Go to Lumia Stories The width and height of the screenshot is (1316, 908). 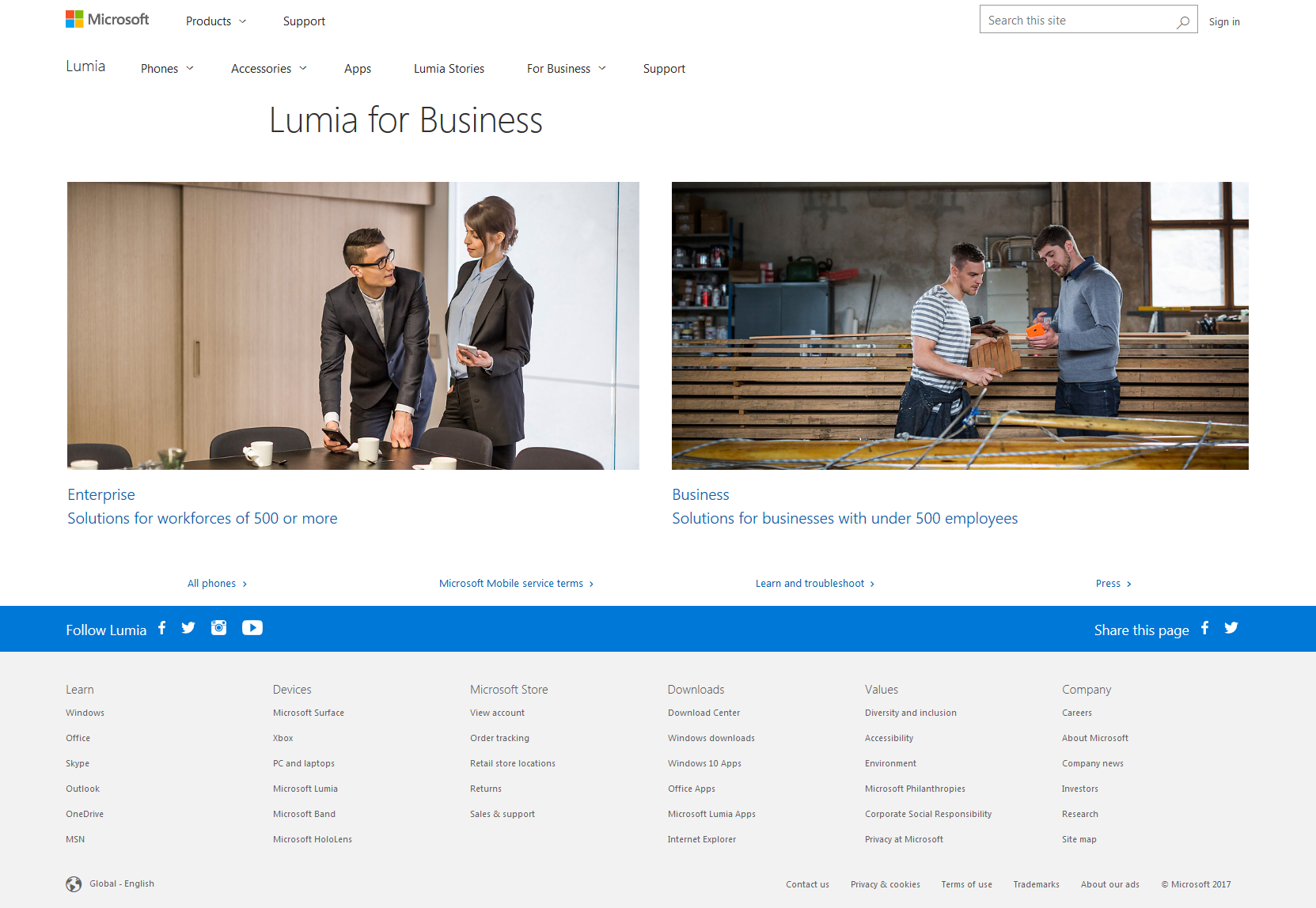pos(449,69)
